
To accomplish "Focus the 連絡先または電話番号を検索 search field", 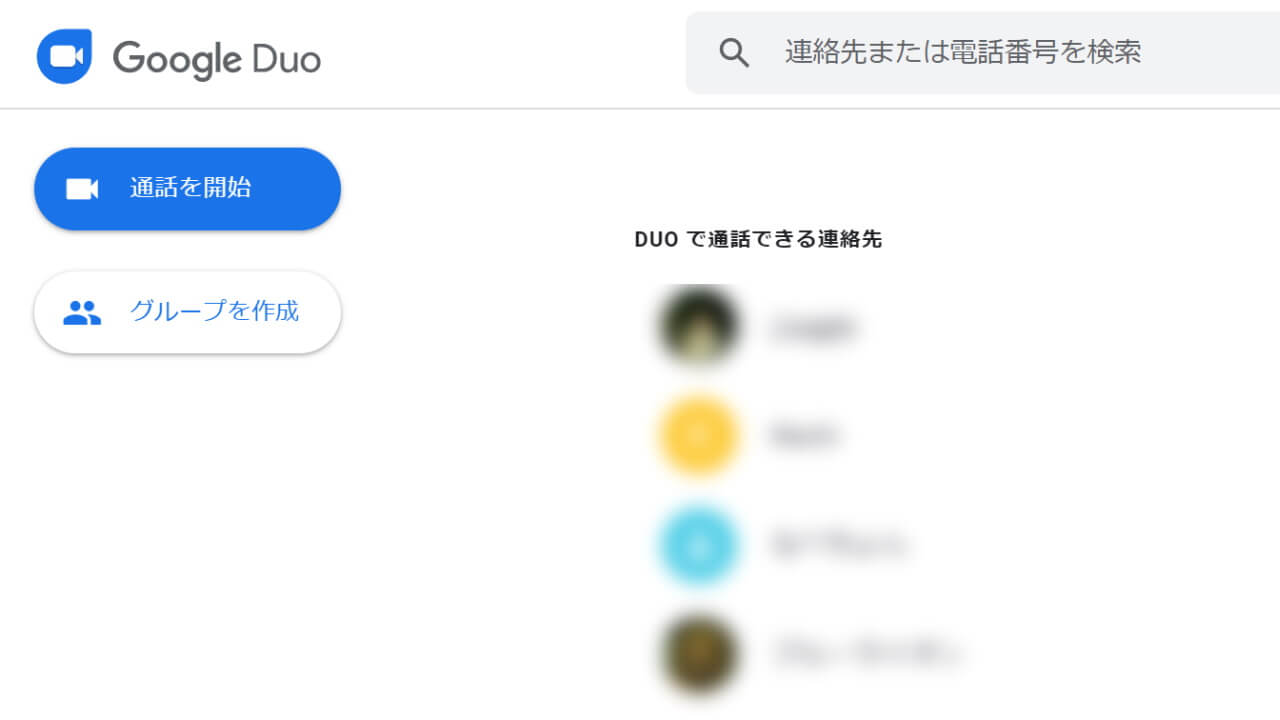I will (x=983, y=53).
